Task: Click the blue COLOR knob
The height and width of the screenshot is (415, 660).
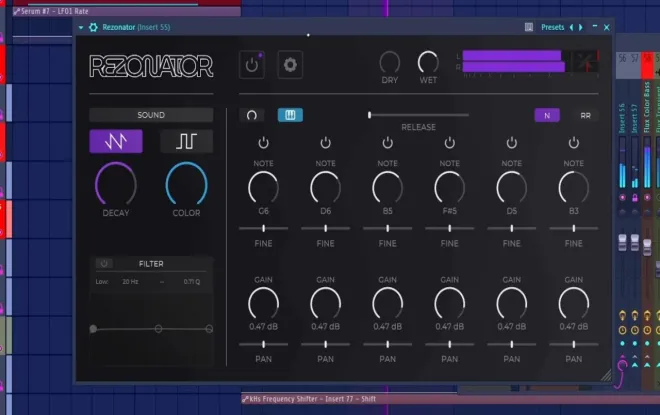Action: click(x=186, y=184)
